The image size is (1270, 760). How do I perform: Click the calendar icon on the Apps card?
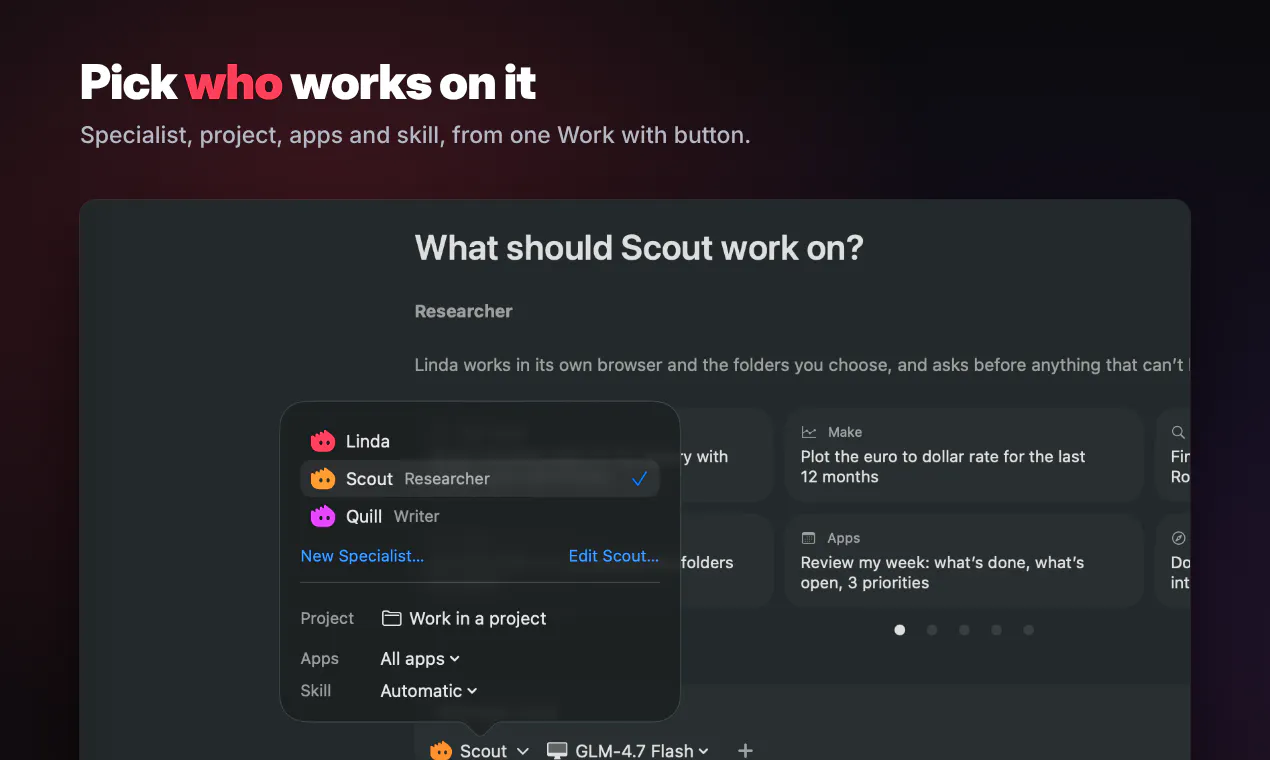point(809,538)
